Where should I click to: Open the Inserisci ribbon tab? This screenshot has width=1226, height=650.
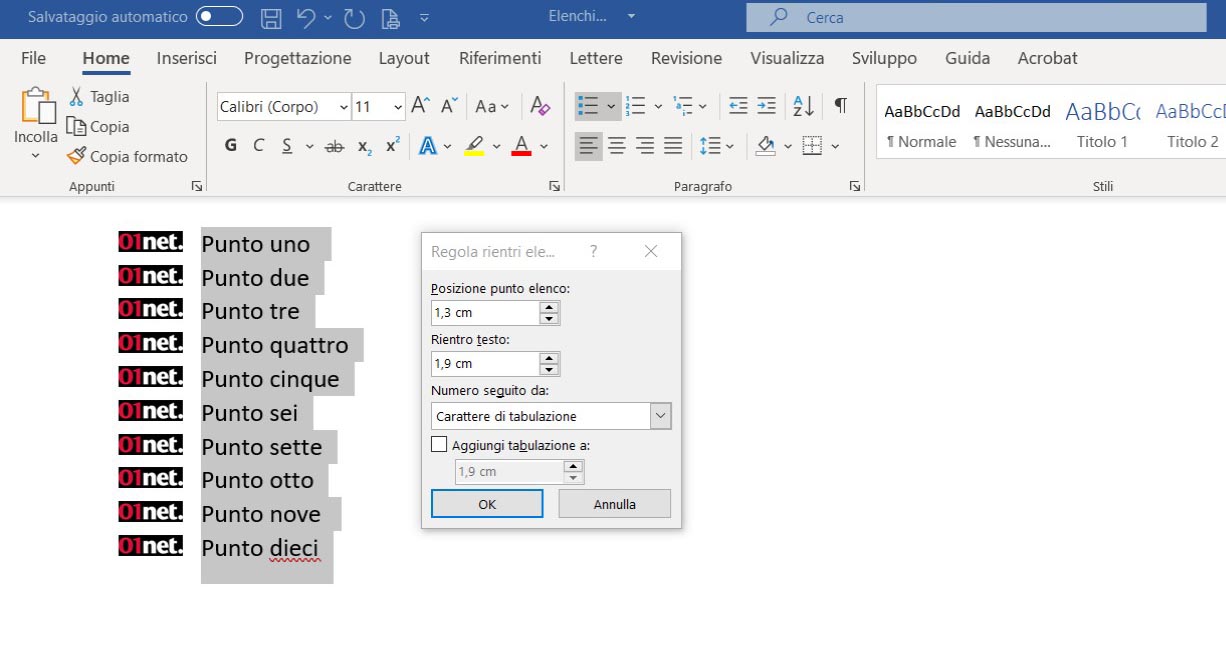point(186,58)
